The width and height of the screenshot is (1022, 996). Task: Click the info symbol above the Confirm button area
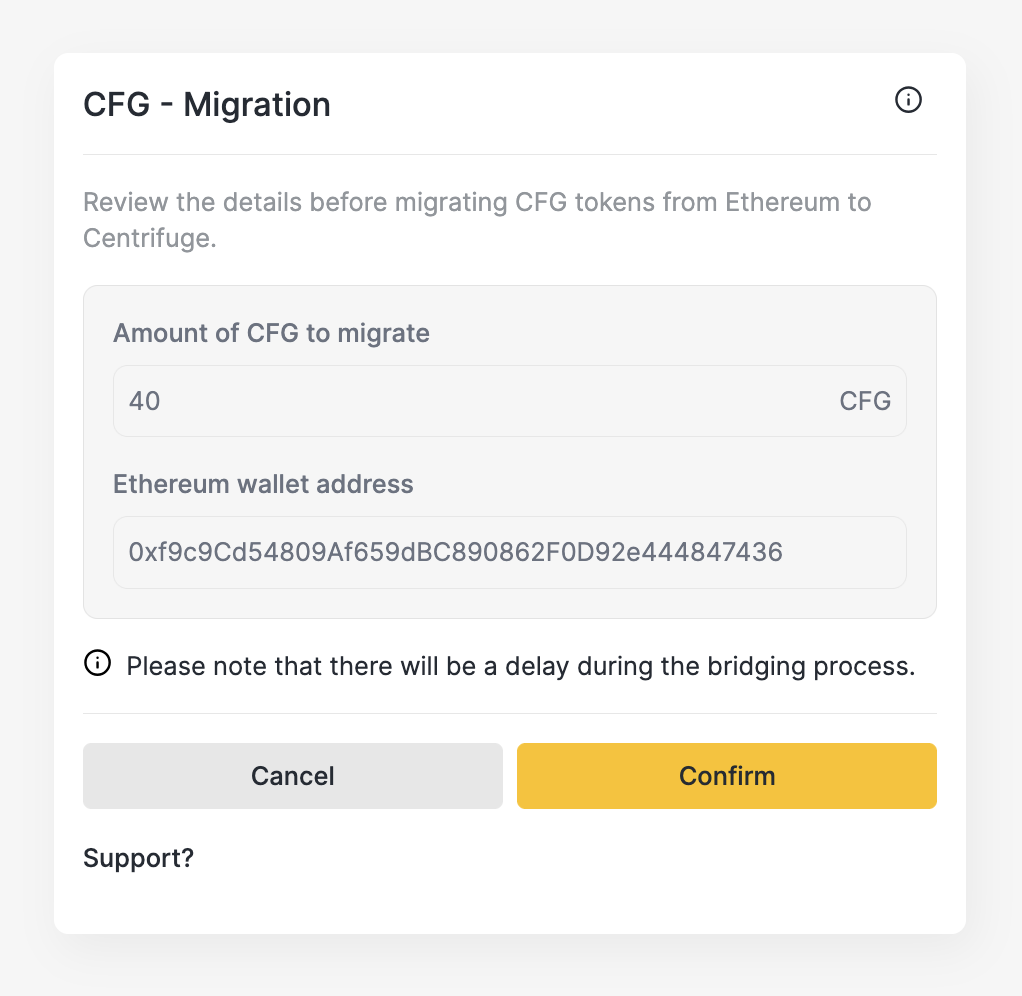point(97,662)
